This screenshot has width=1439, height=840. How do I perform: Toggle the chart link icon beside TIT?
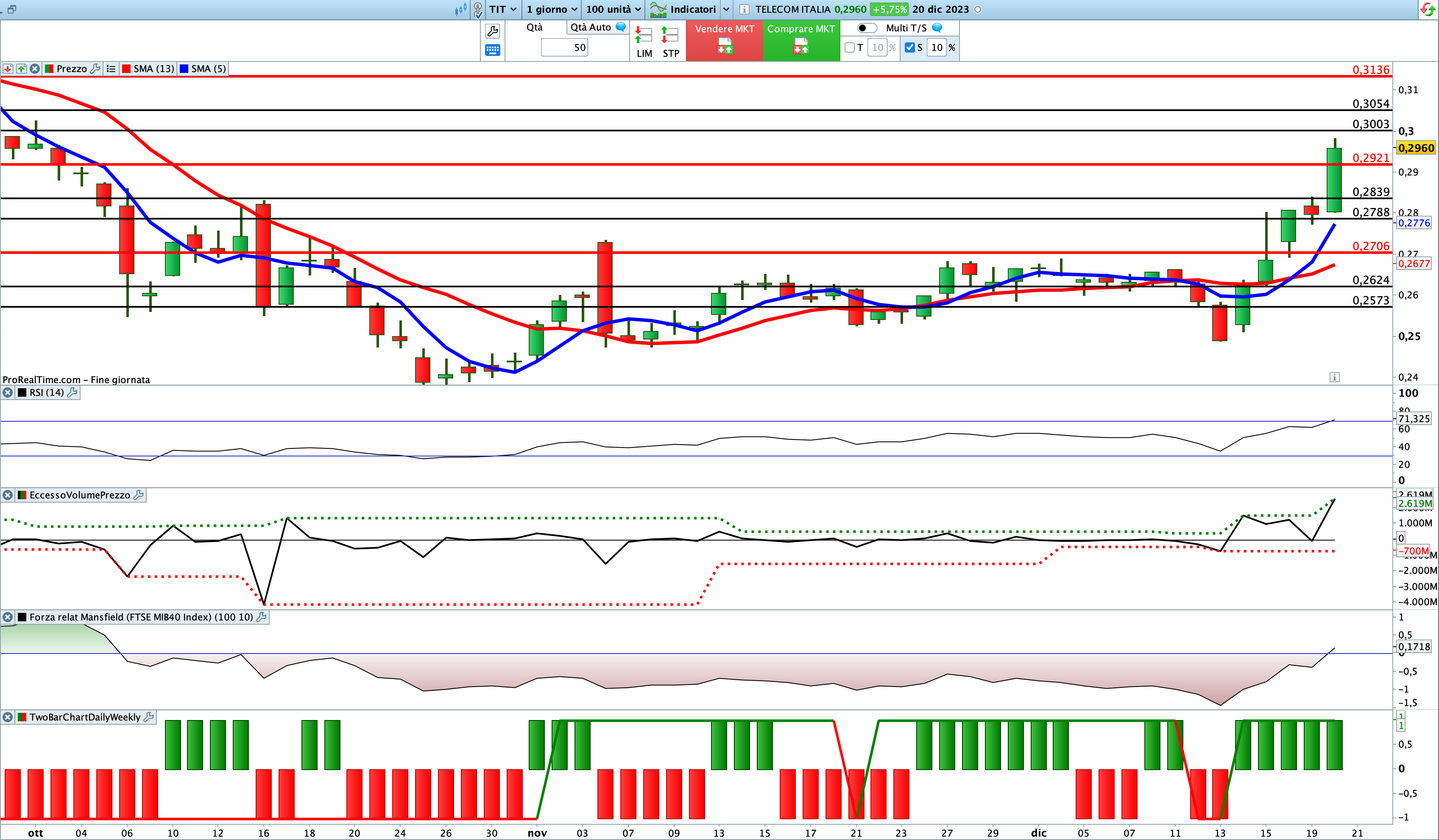(478, 10)
